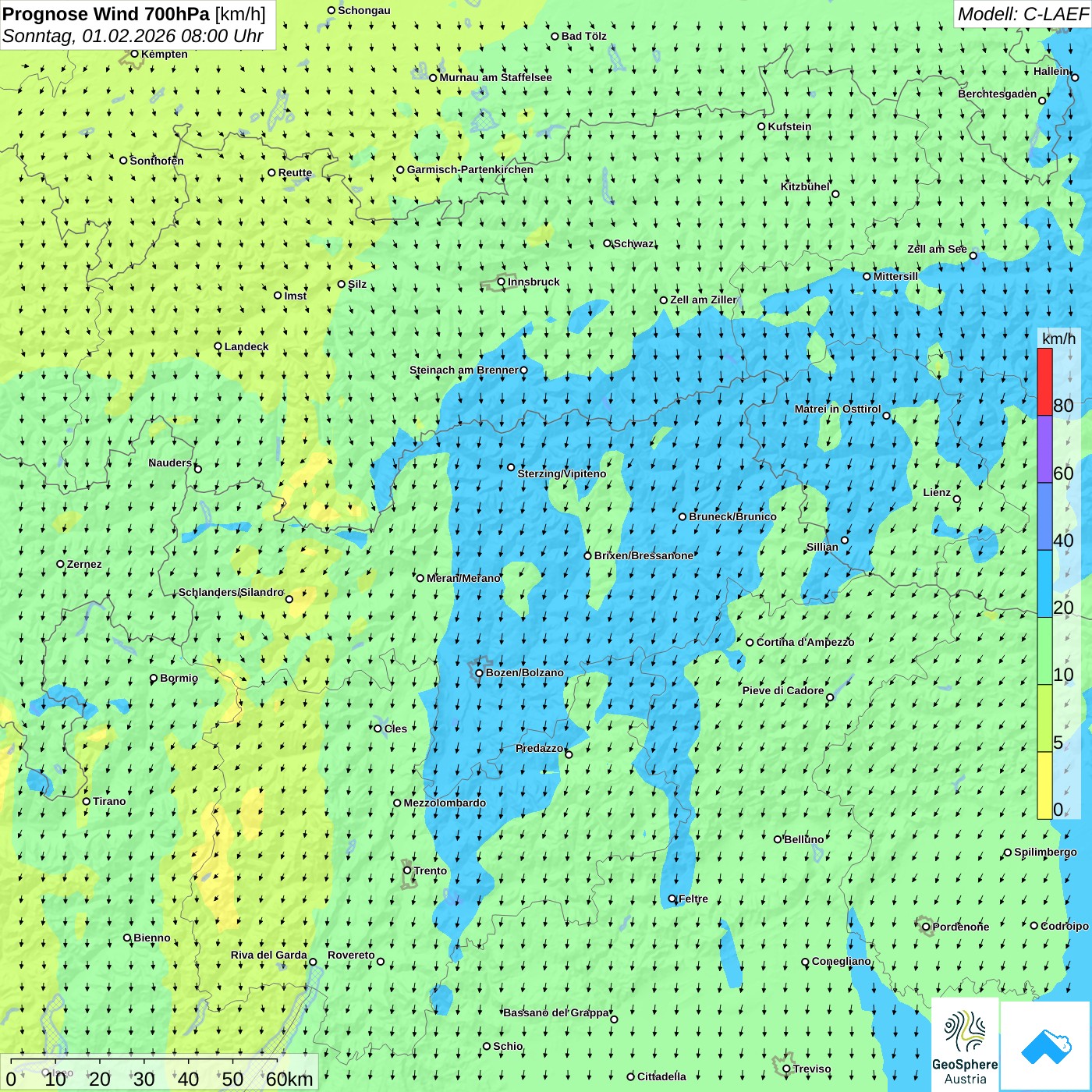Screen dimensions: 1092x1092
Task: Click the 'Predazzo' label
Action: (539, 748)
